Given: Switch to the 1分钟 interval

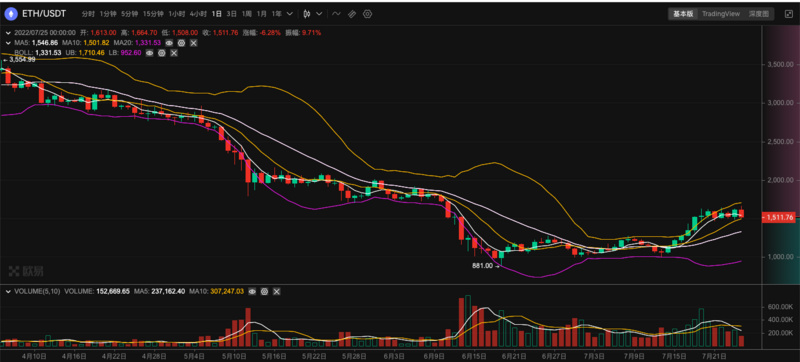Looking at the screenshot, I should [108, 14].
